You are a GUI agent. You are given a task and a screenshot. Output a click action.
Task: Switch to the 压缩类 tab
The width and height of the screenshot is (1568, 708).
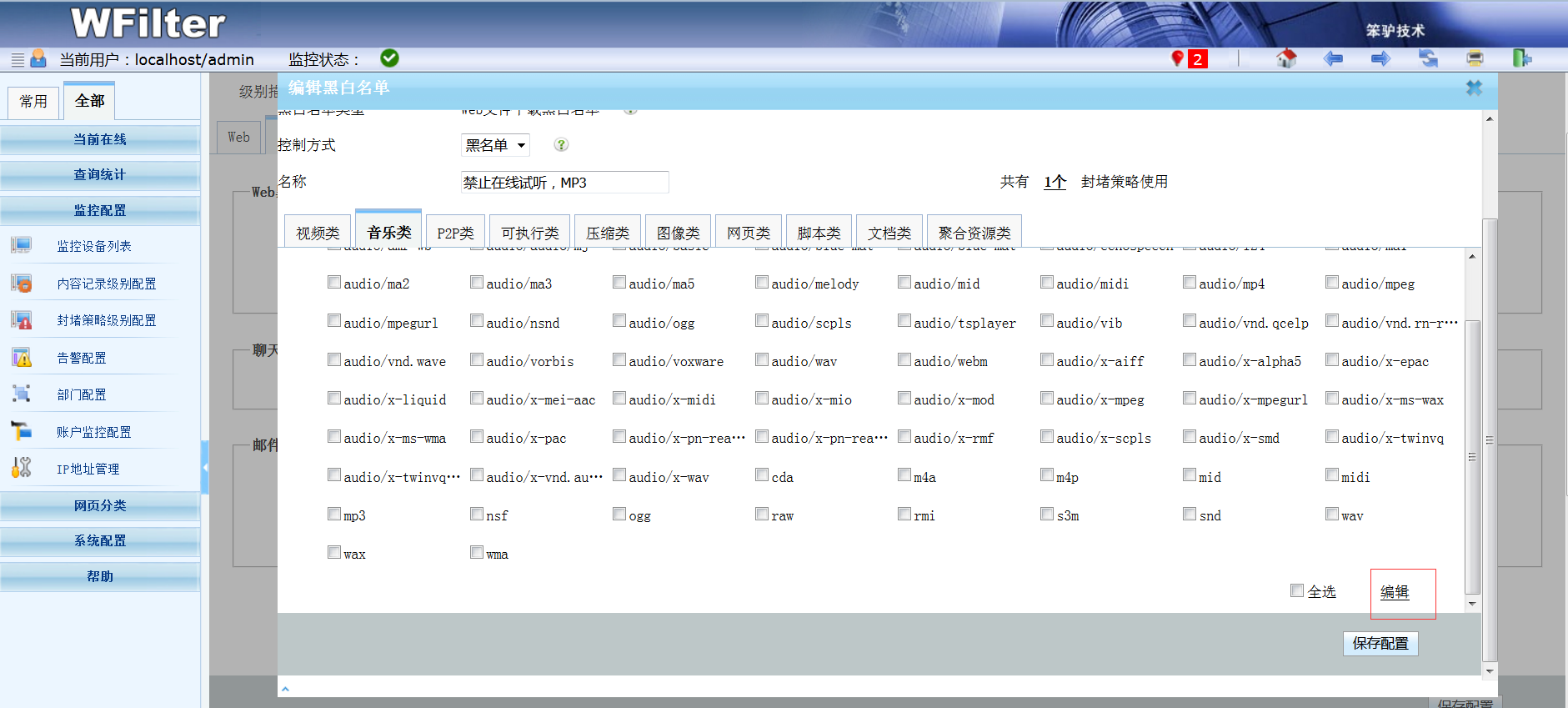pos(607,233)
